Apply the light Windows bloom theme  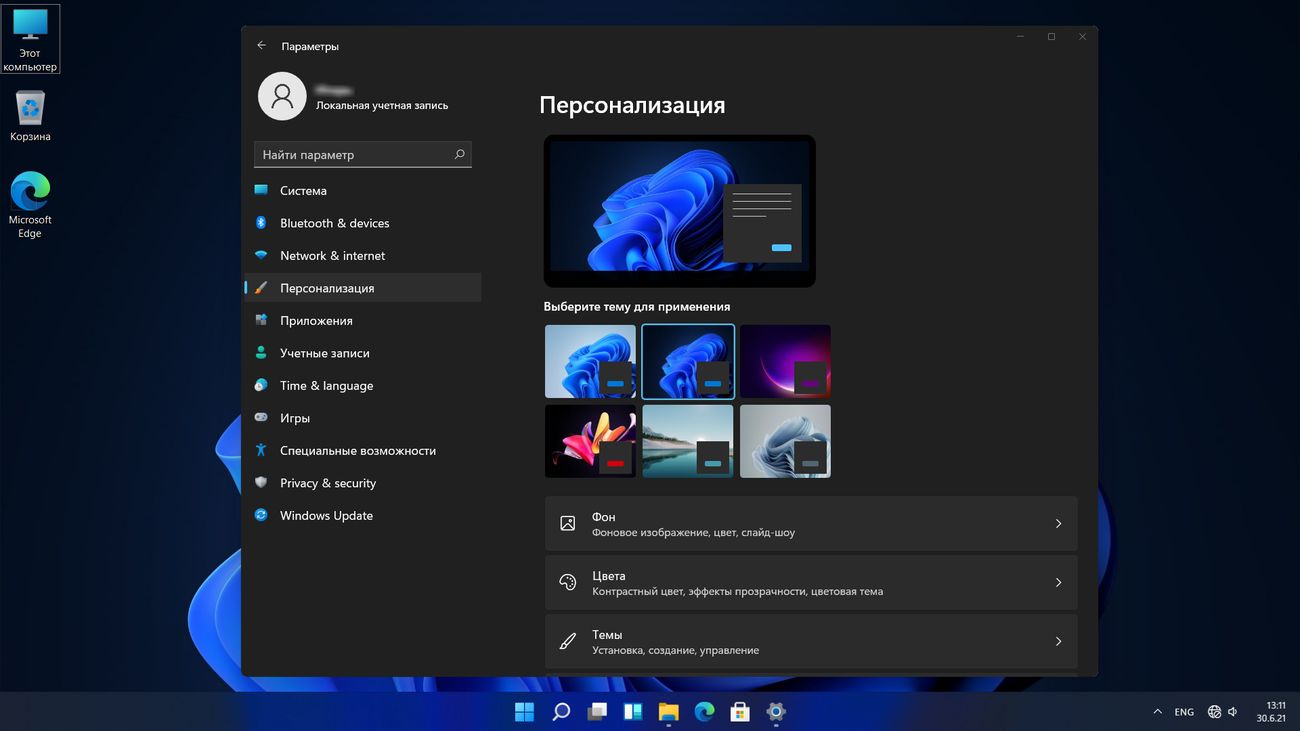(590, 361)
